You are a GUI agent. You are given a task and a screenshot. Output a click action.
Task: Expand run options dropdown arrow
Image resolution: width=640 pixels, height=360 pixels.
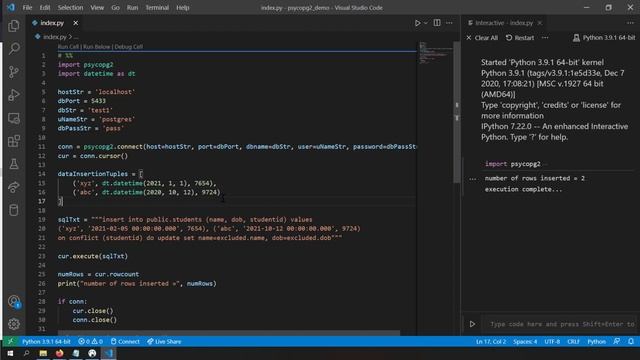(426, 23)
